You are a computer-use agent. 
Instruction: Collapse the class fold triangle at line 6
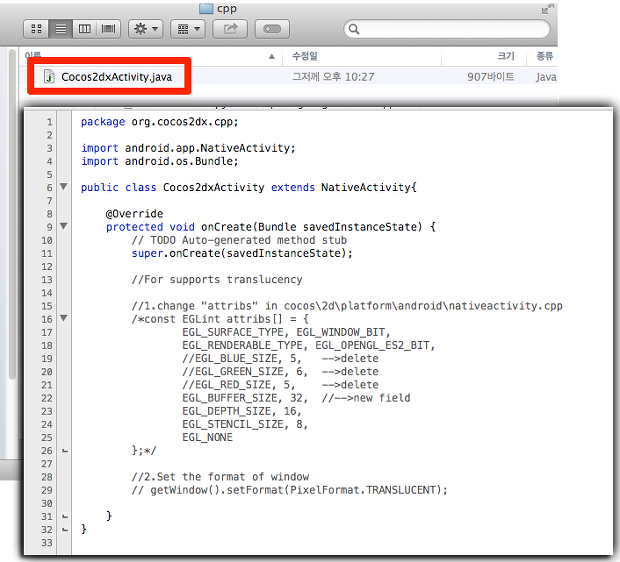[63, 186]
